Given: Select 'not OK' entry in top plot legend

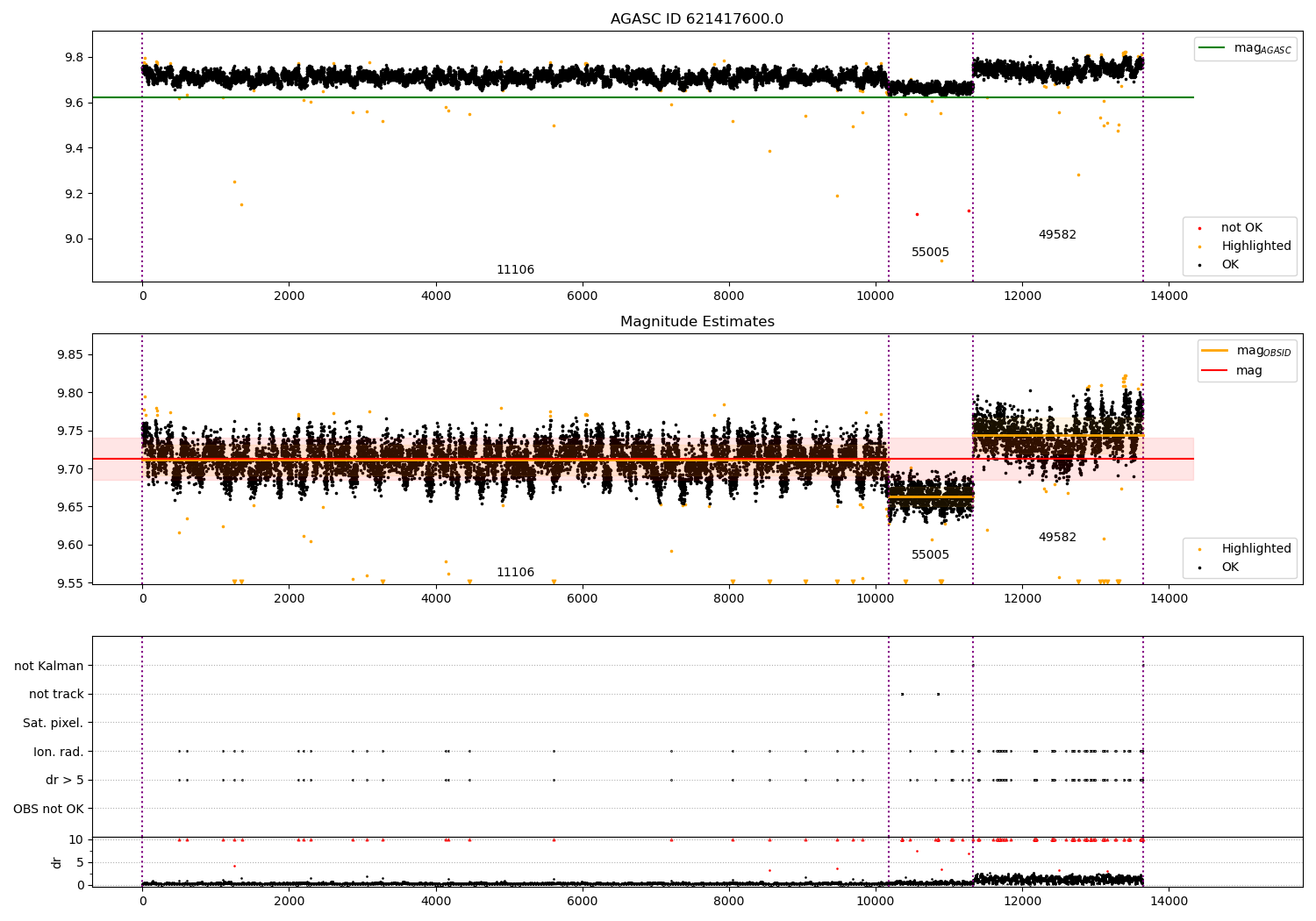Looking at the screenshot, I should [x=1241, y=228].
